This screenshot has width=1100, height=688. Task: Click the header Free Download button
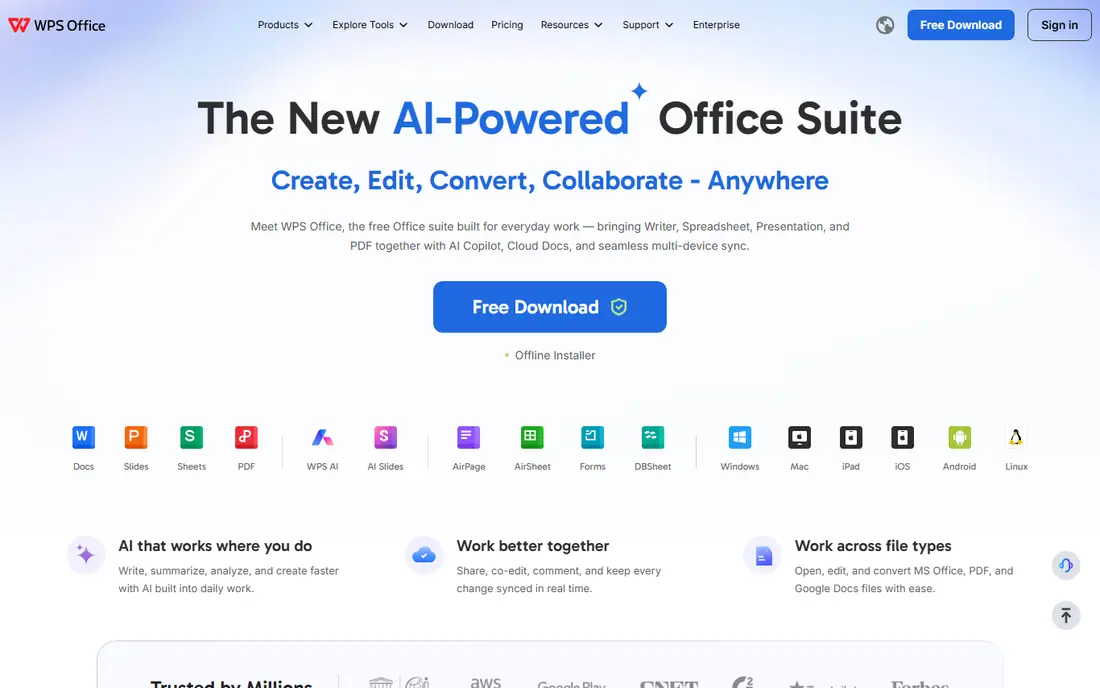point(960,25)
